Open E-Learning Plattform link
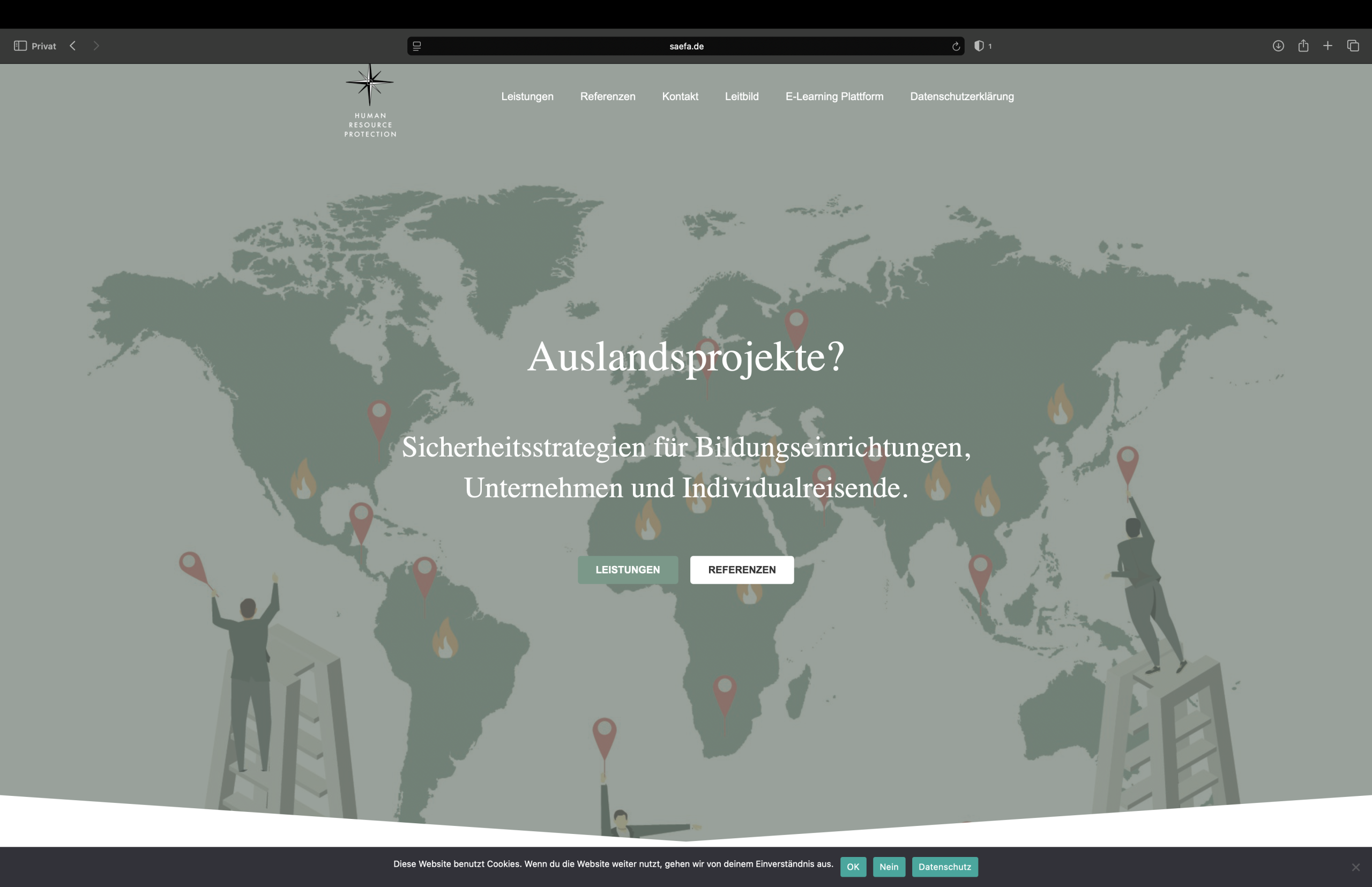 point(834,97)
